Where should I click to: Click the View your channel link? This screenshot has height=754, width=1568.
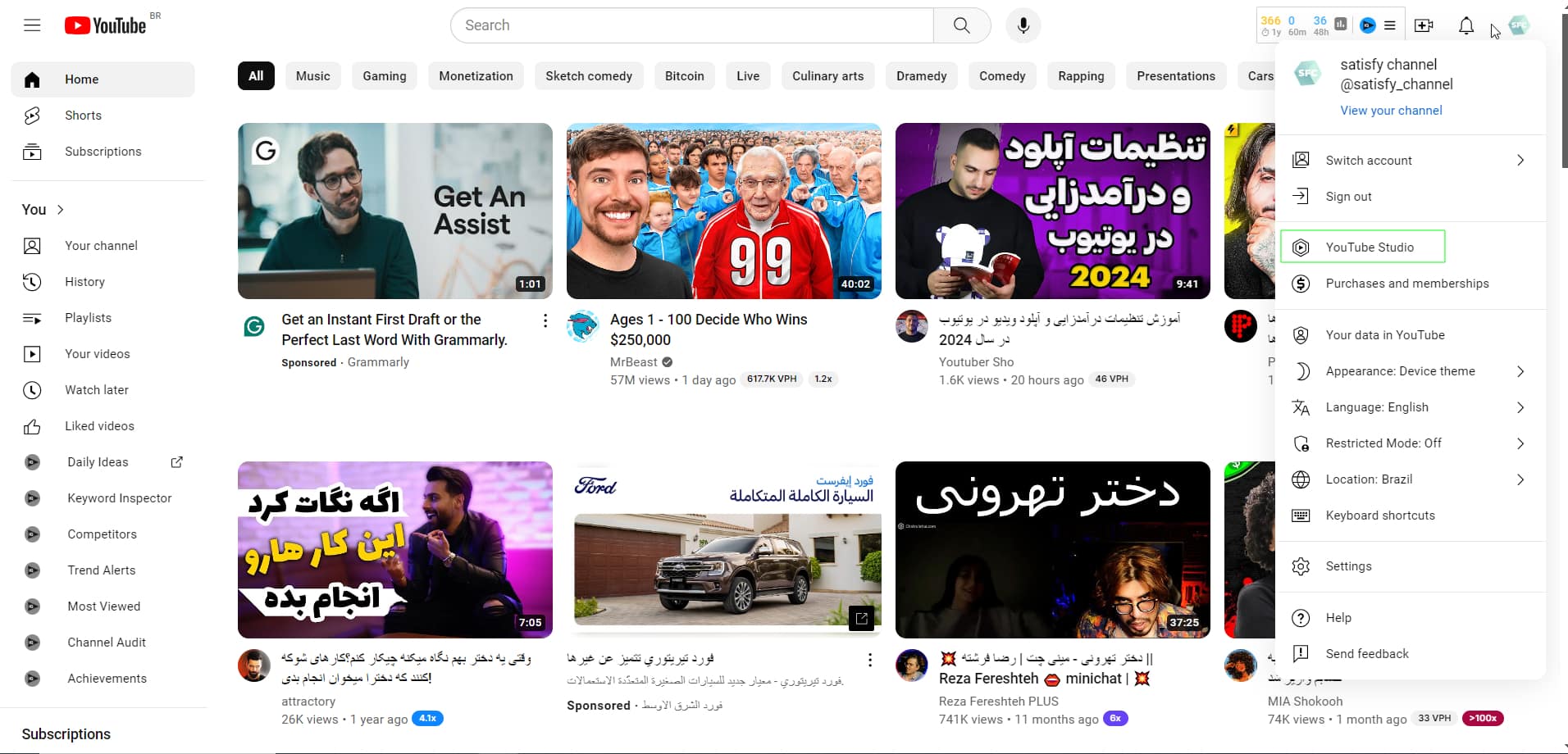[1391, 111]
